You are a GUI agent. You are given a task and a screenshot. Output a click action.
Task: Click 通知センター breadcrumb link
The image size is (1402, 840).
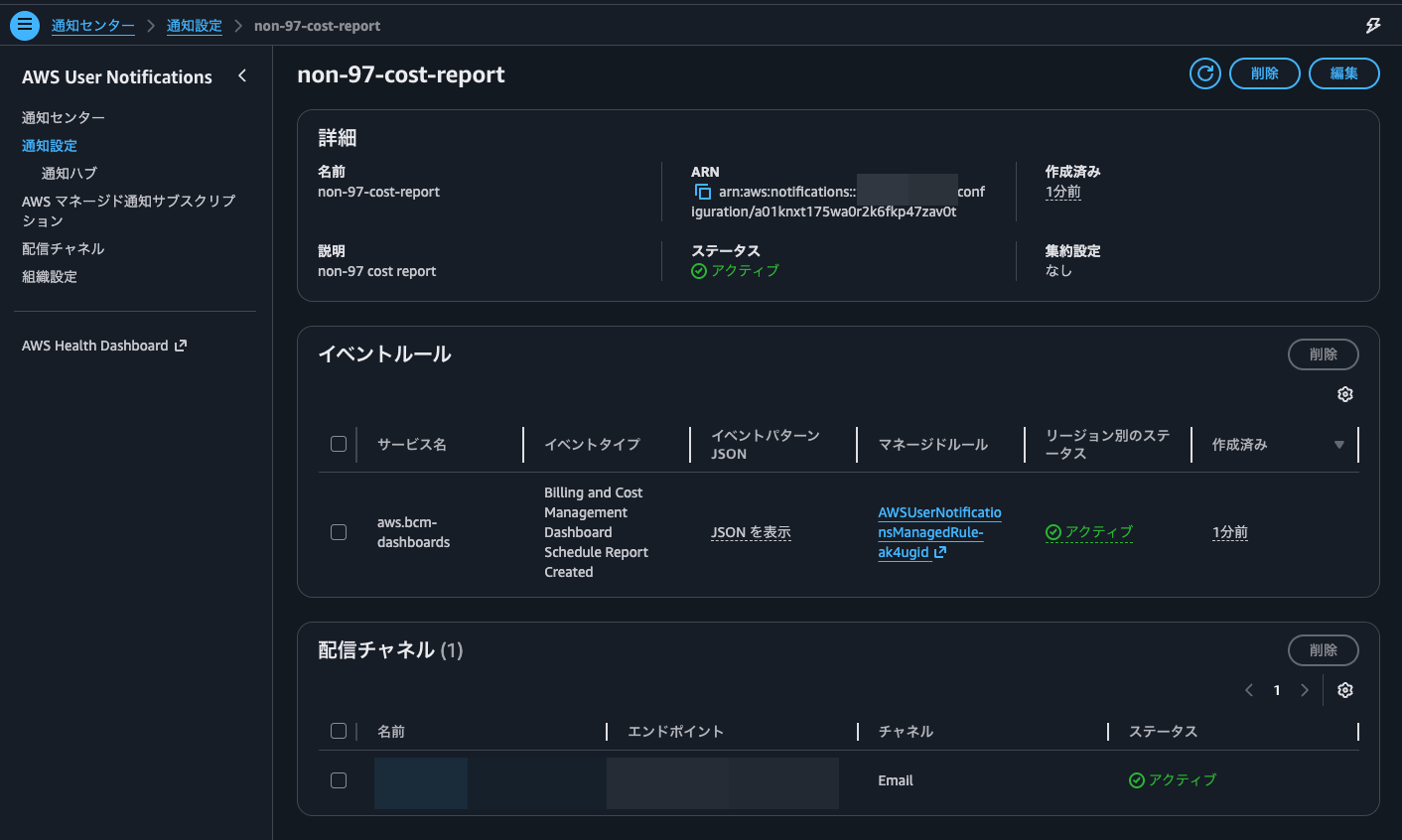[92, 26]
